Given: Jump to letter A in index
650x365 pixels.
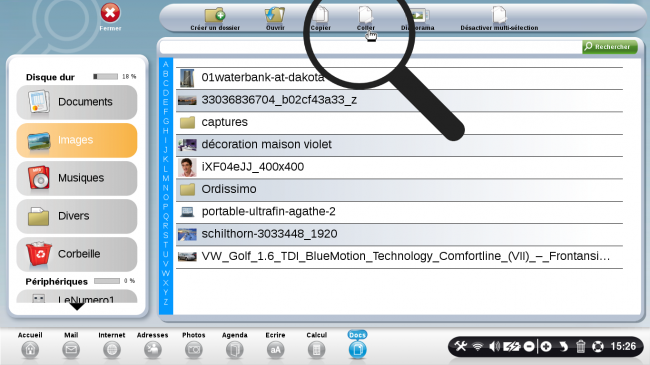Looking at the screenshot, I should [165, 64].
